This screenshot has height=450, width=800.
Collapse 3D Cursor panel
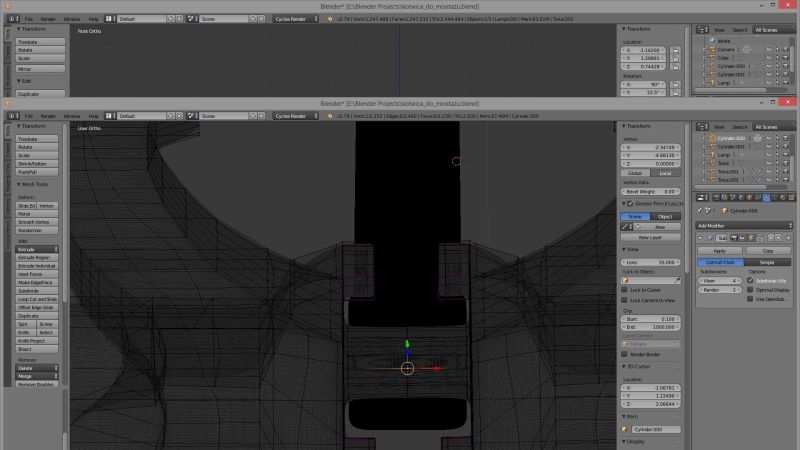623,366
